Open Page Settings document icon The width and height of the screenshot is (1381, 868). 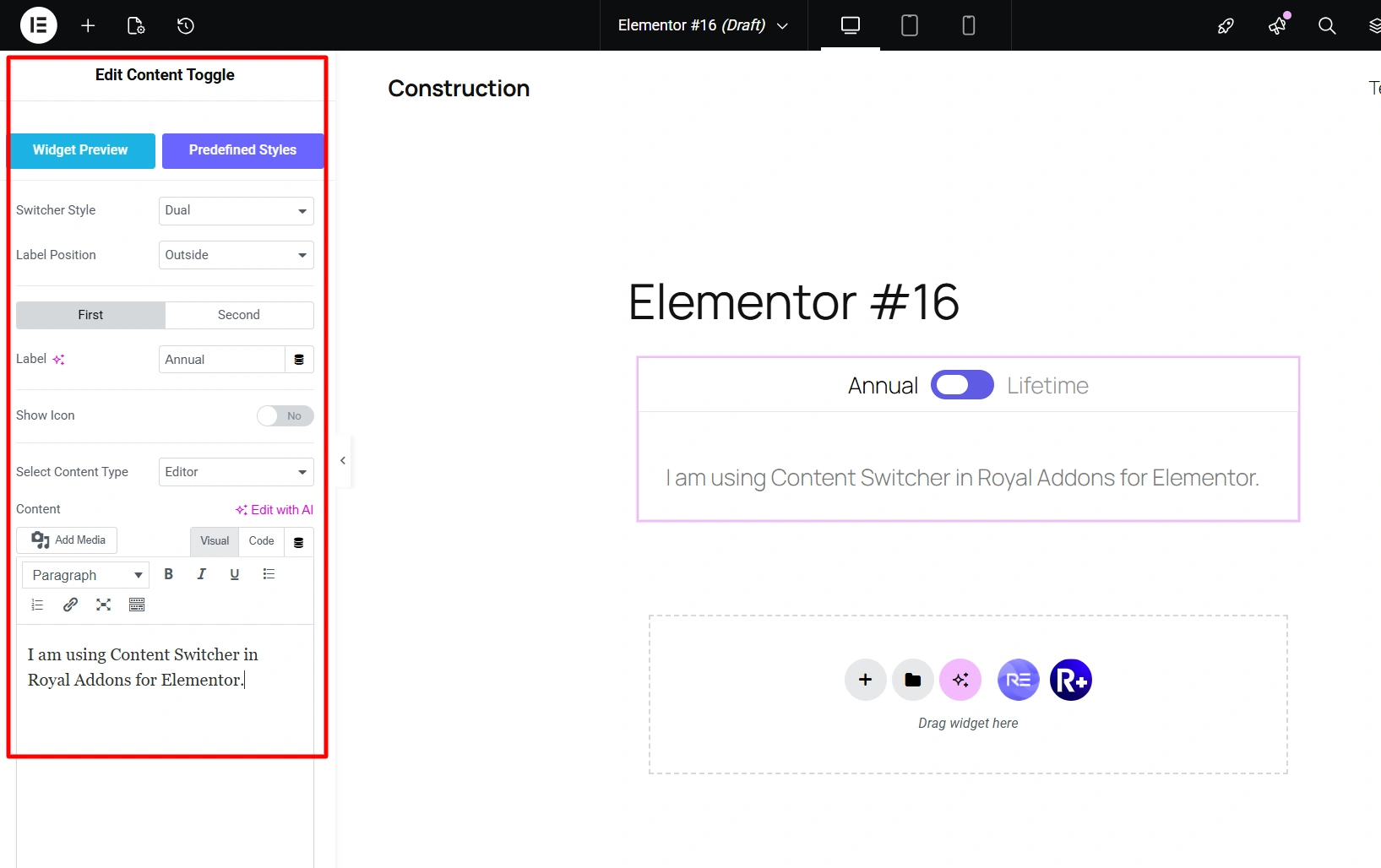(x=136, y=25)
